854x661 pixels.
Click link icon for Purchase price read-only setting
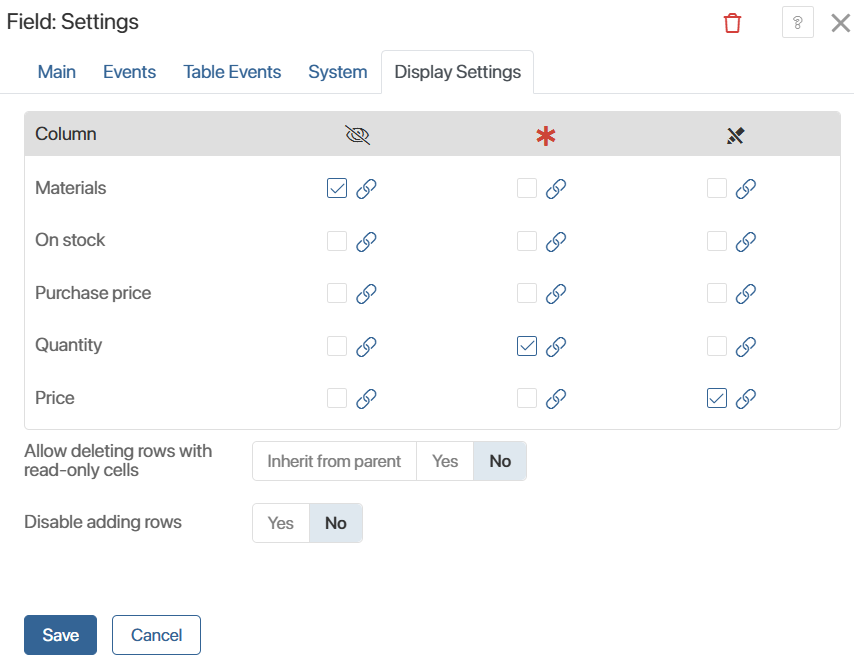pyautogui.click(x=746, y=293)
